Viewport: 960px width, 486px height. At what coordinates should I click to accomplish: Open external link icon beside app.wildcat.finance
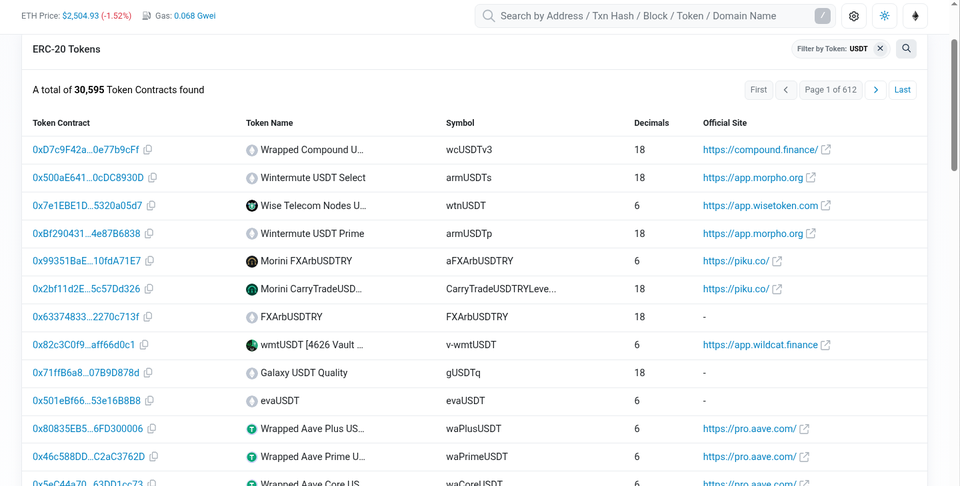pos(825,345)
